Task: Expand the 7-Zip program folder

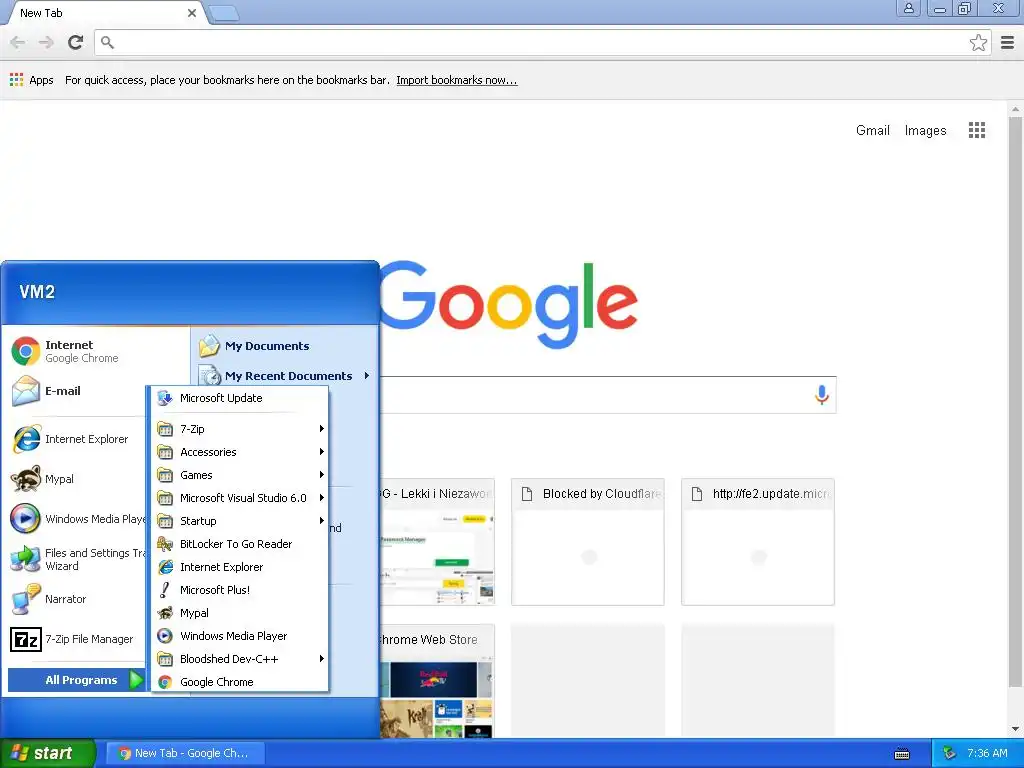Action: click(x=240, y=429)
